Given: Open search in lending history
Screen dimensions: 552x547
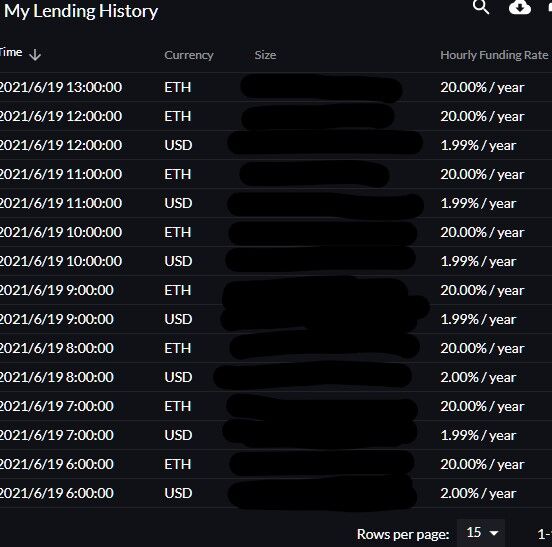Looking at the screenshot, I should 481,7.
